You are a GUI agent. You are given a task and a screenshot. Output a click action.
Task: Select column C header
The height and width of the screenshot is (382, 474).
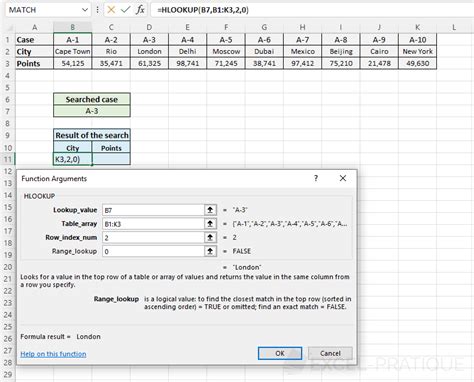point(111,27)
